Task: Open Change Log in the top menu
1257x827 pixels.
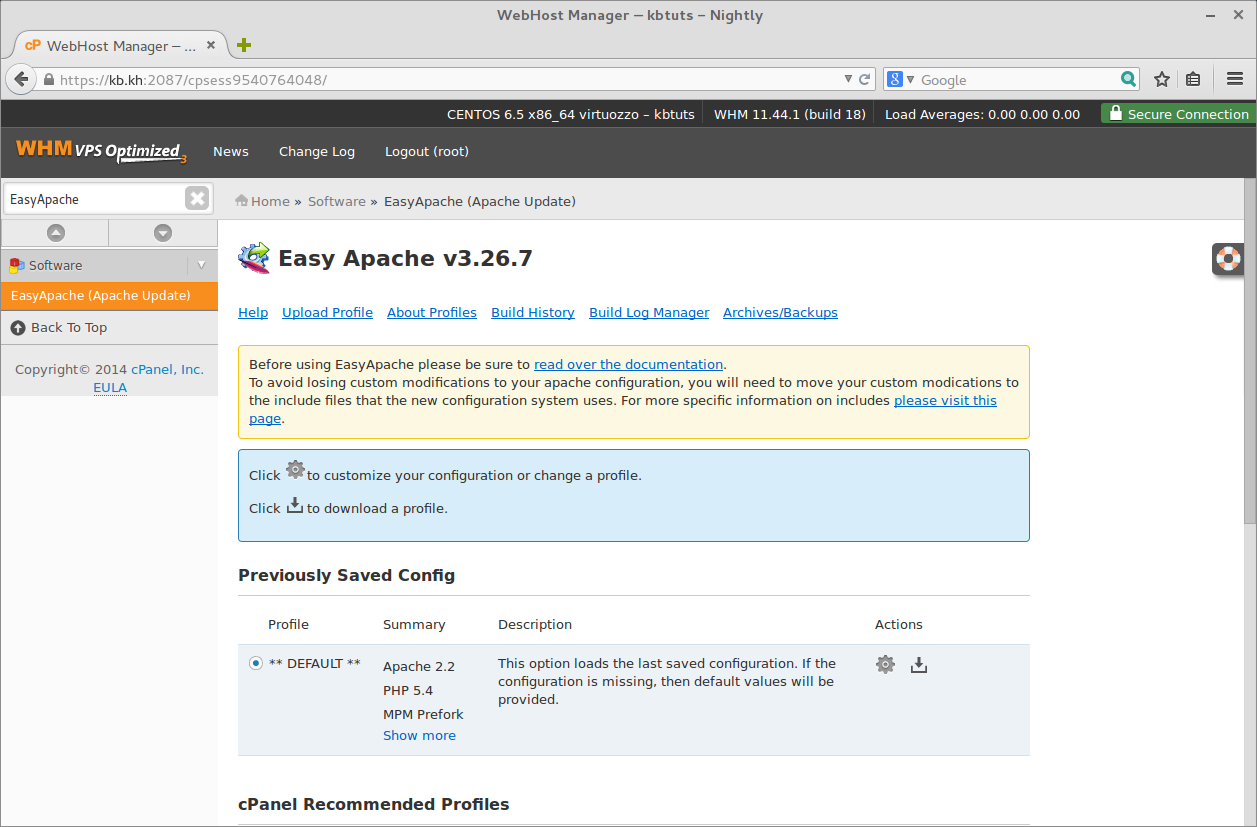Action: click(x=317, y=151)
